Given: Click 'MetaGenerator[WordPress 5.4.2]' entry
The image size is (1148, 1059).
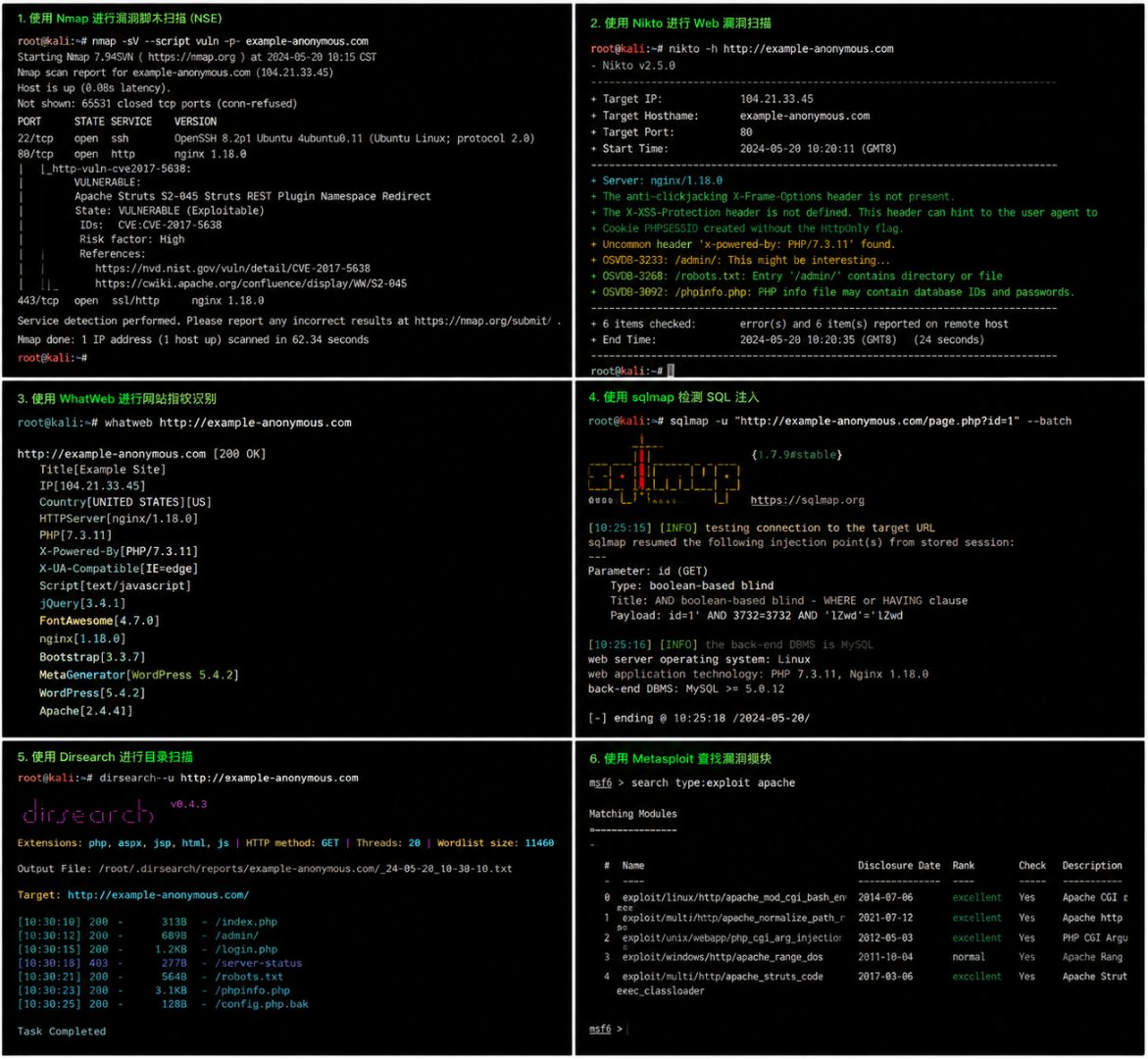Looking at the screenshot, I should (139, 675).
